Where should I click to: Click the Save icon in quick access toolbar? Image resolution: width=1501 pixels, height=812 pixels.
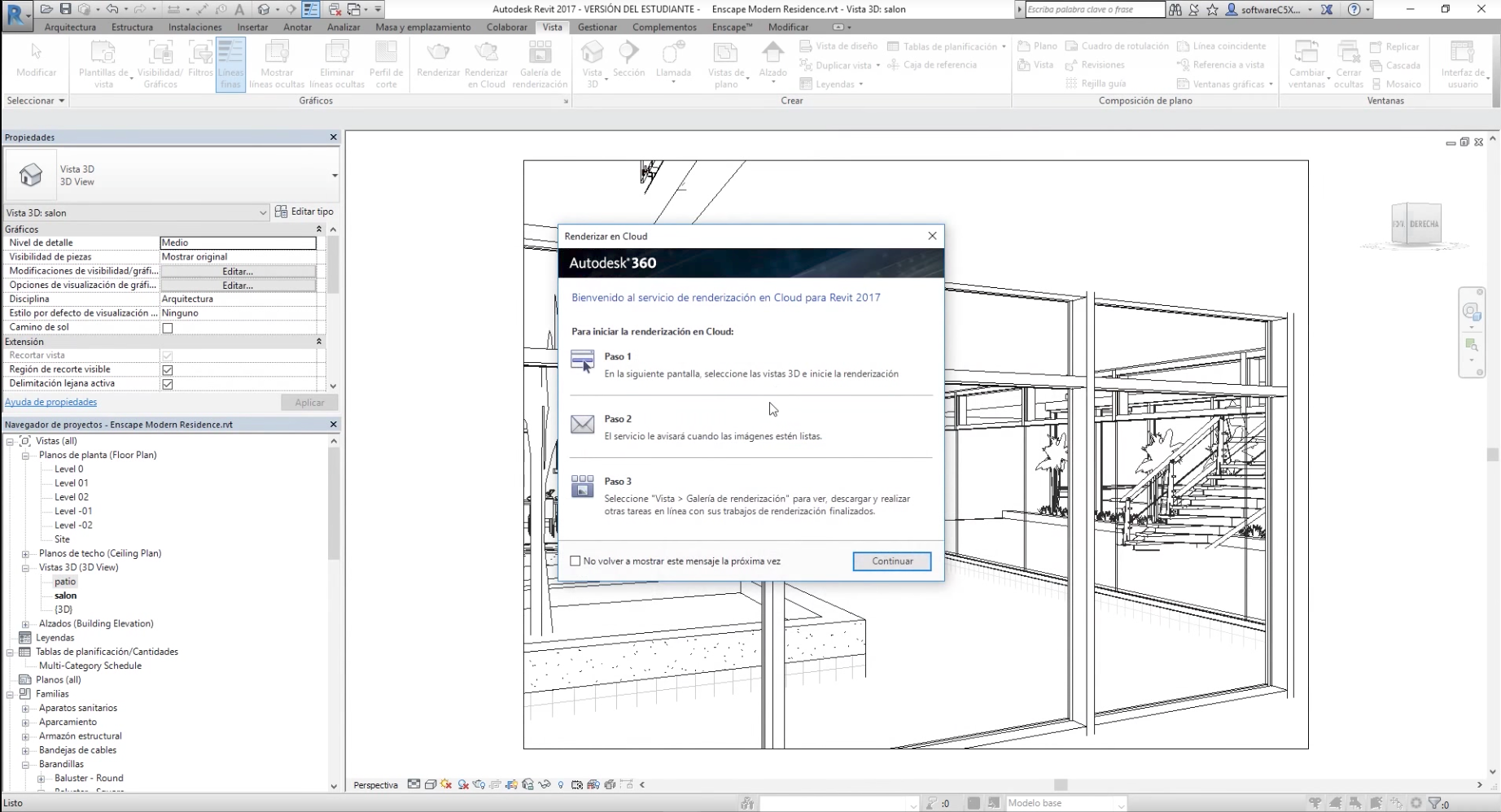click(x=65, y=9)
